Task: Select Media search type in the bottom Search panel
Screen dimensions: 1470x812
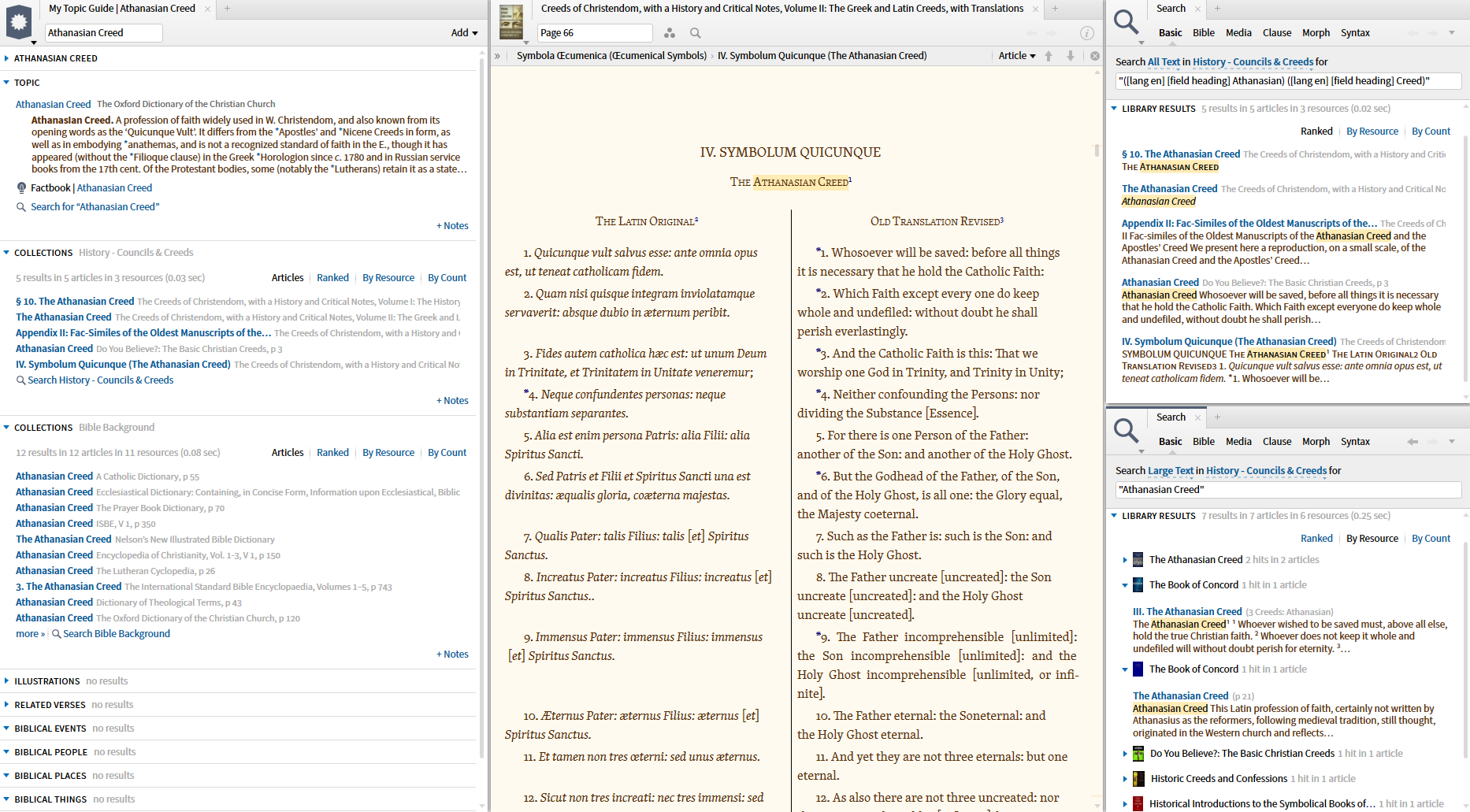Action: (1238, 442)
